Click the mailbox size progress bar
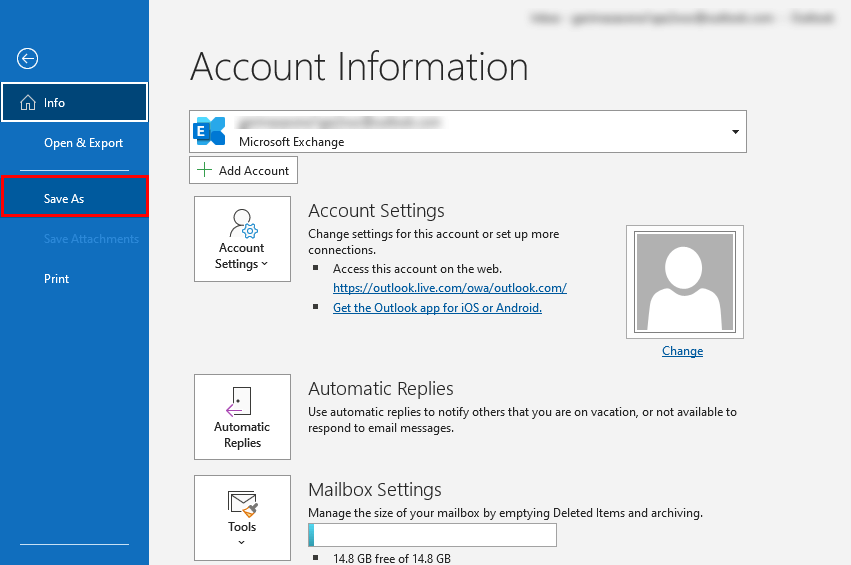 coord(432,535)
